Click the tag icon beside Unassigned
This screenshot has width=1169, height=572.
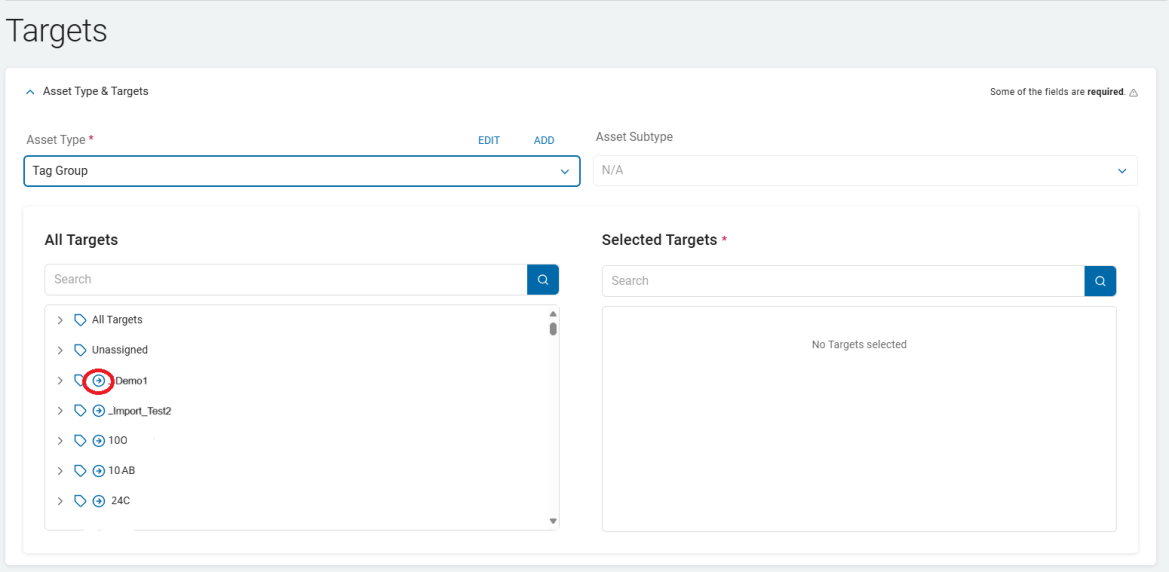(x=81, y=350)
